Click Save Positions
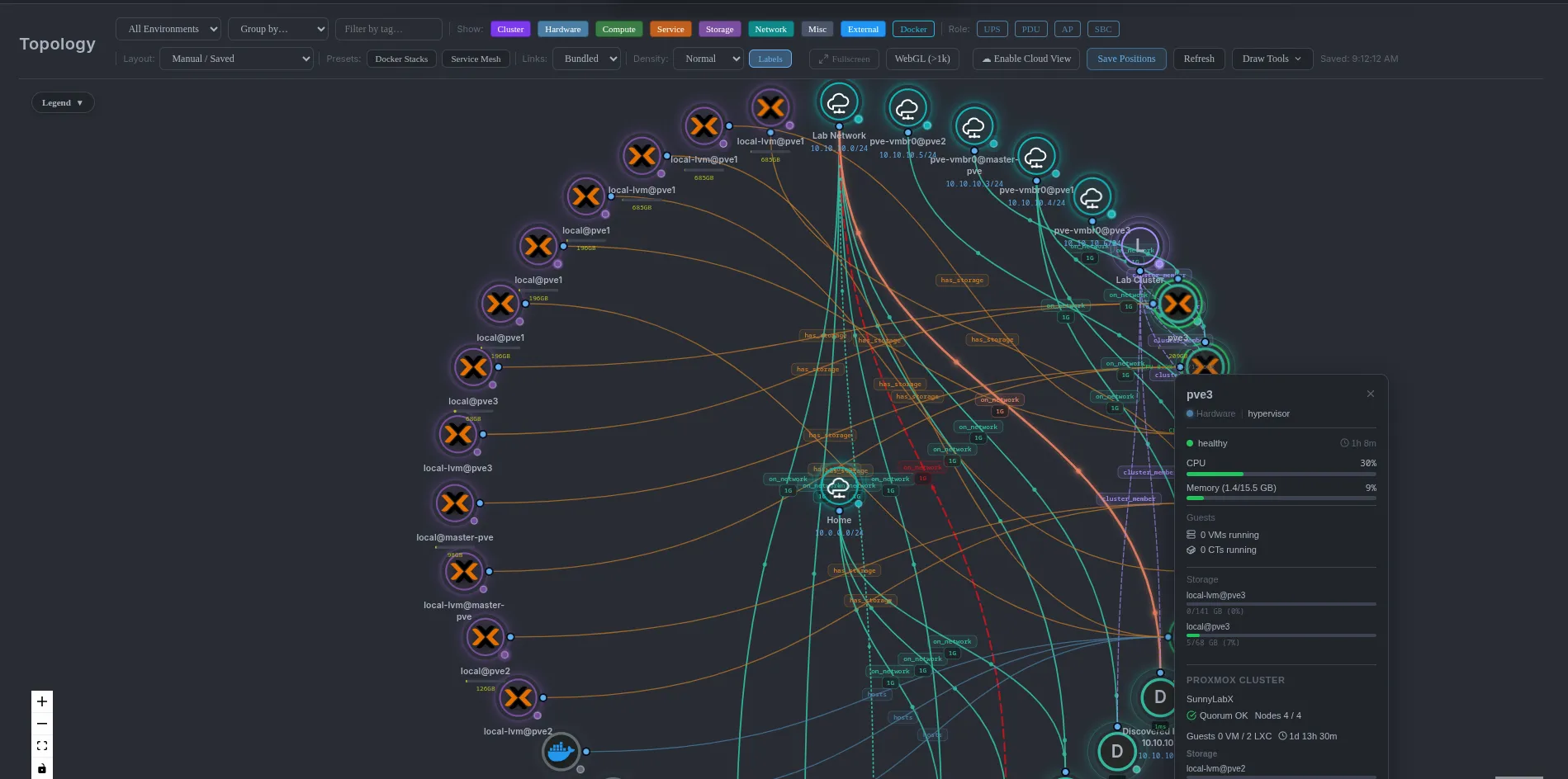This screenshot has height=779, width=1568. pos(1126,59)
